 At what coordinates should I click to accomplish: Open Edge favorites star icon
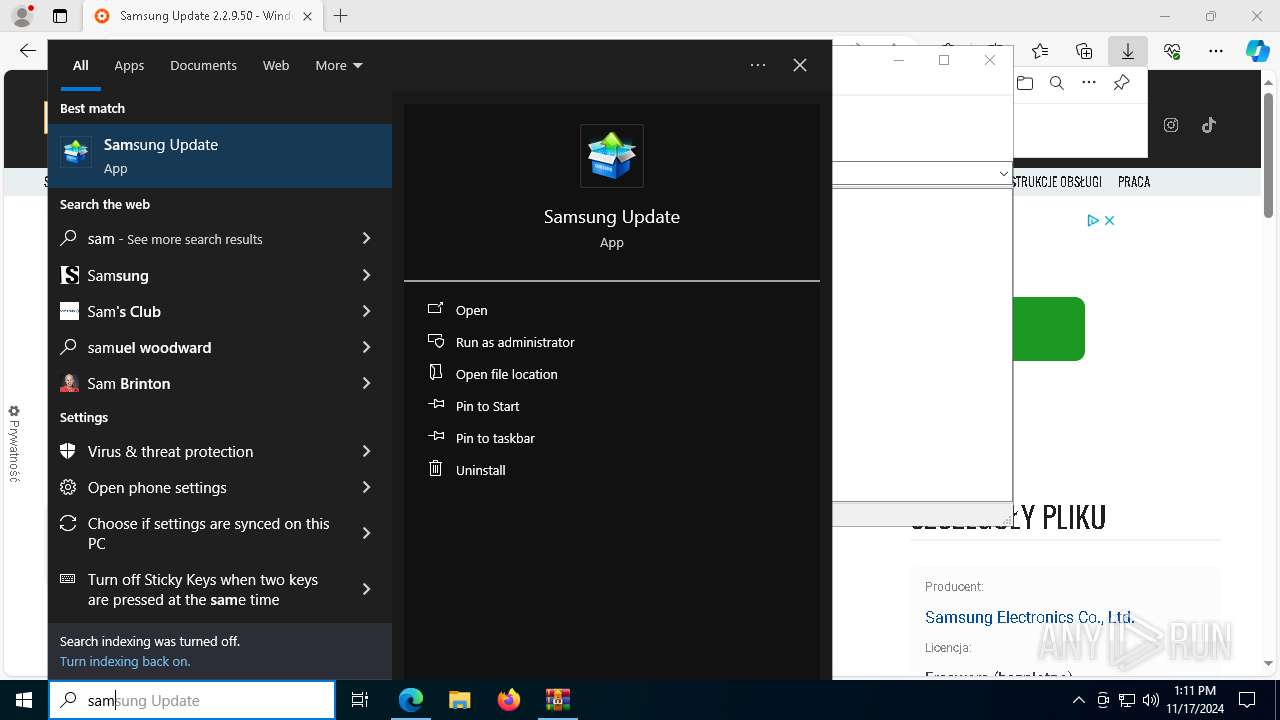pos(1040,51)
